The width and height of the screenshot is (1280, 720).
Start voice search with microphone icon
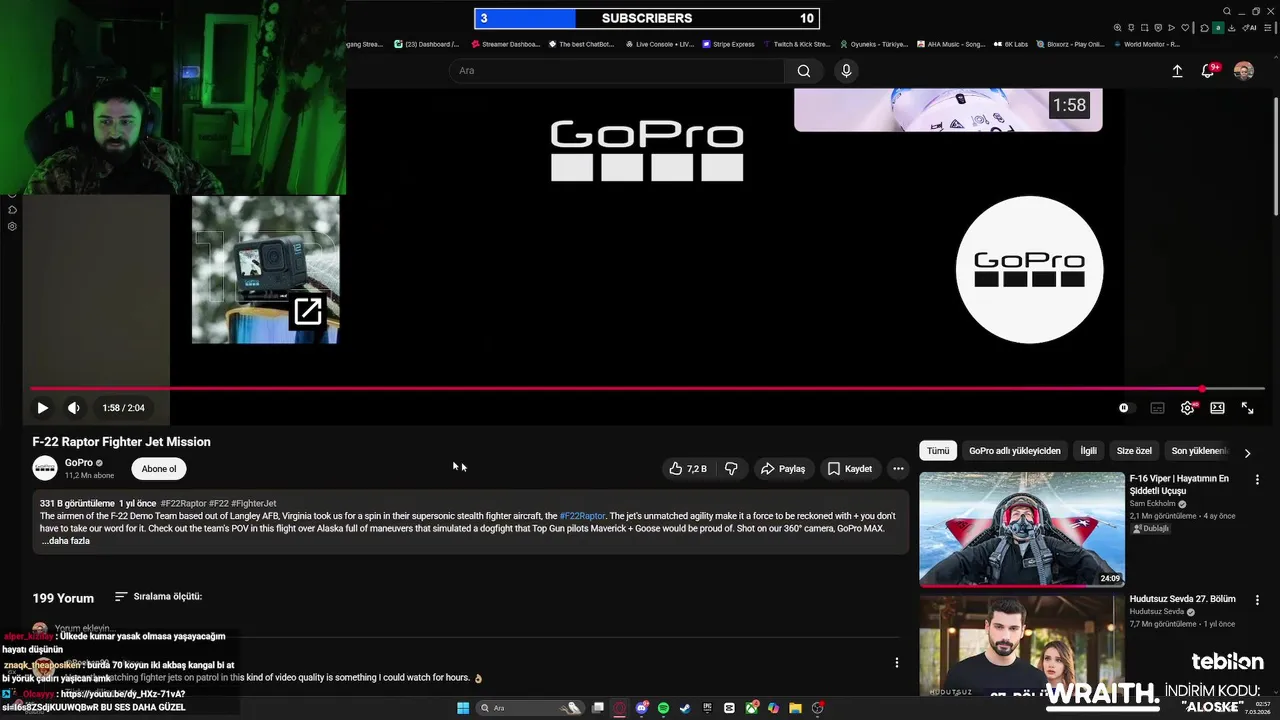pos(846,71)
